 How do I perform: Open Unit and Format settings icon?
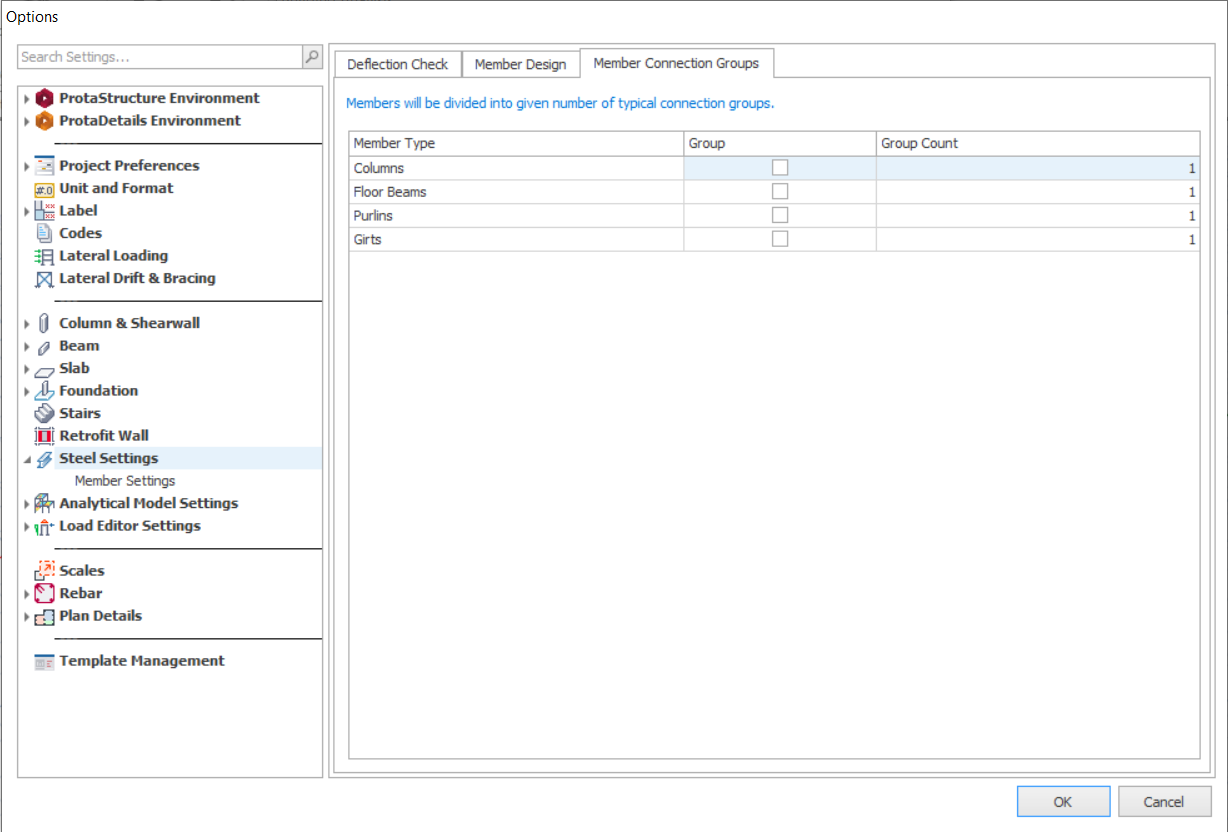[44, 188]
